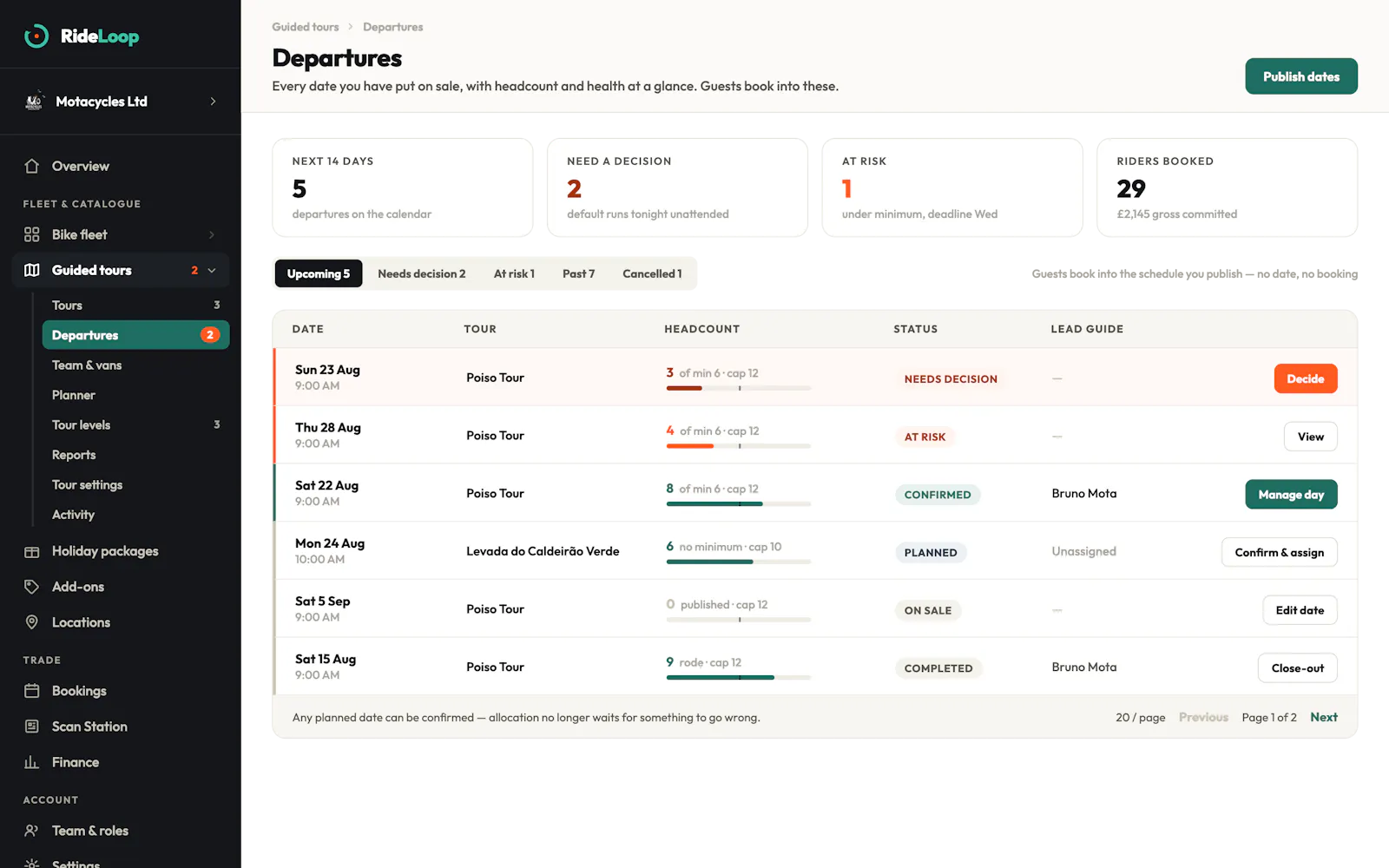Click the PLANNED status badge

[x=931, y=553]
